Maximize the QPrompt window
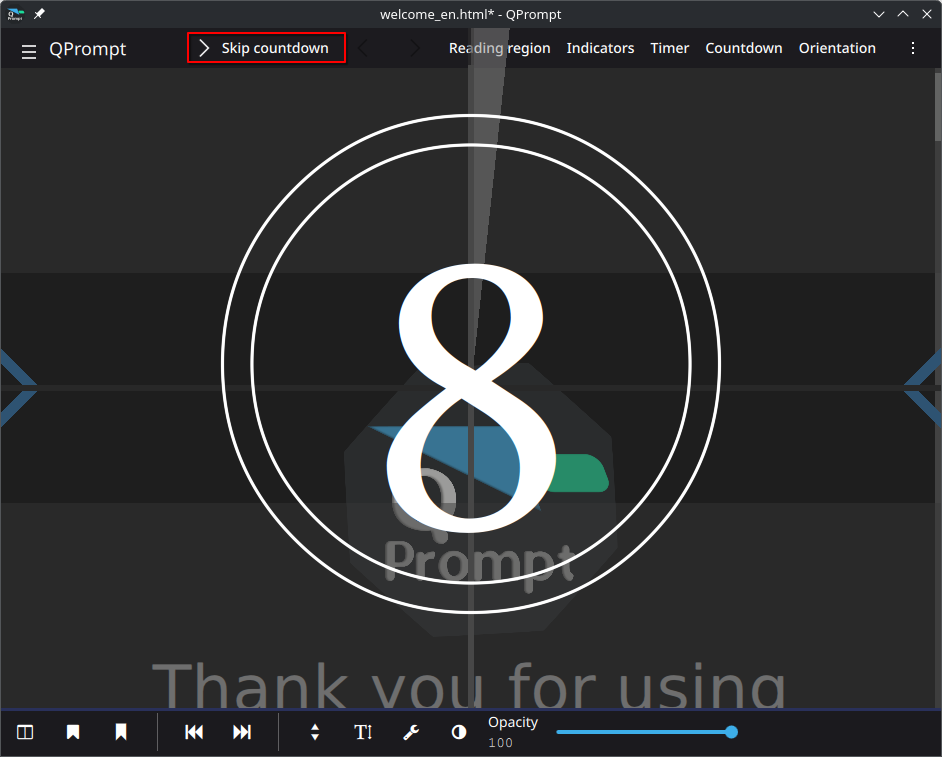Image resolution: width=942 pixels, height=757 pixels. tap(903, 14)
